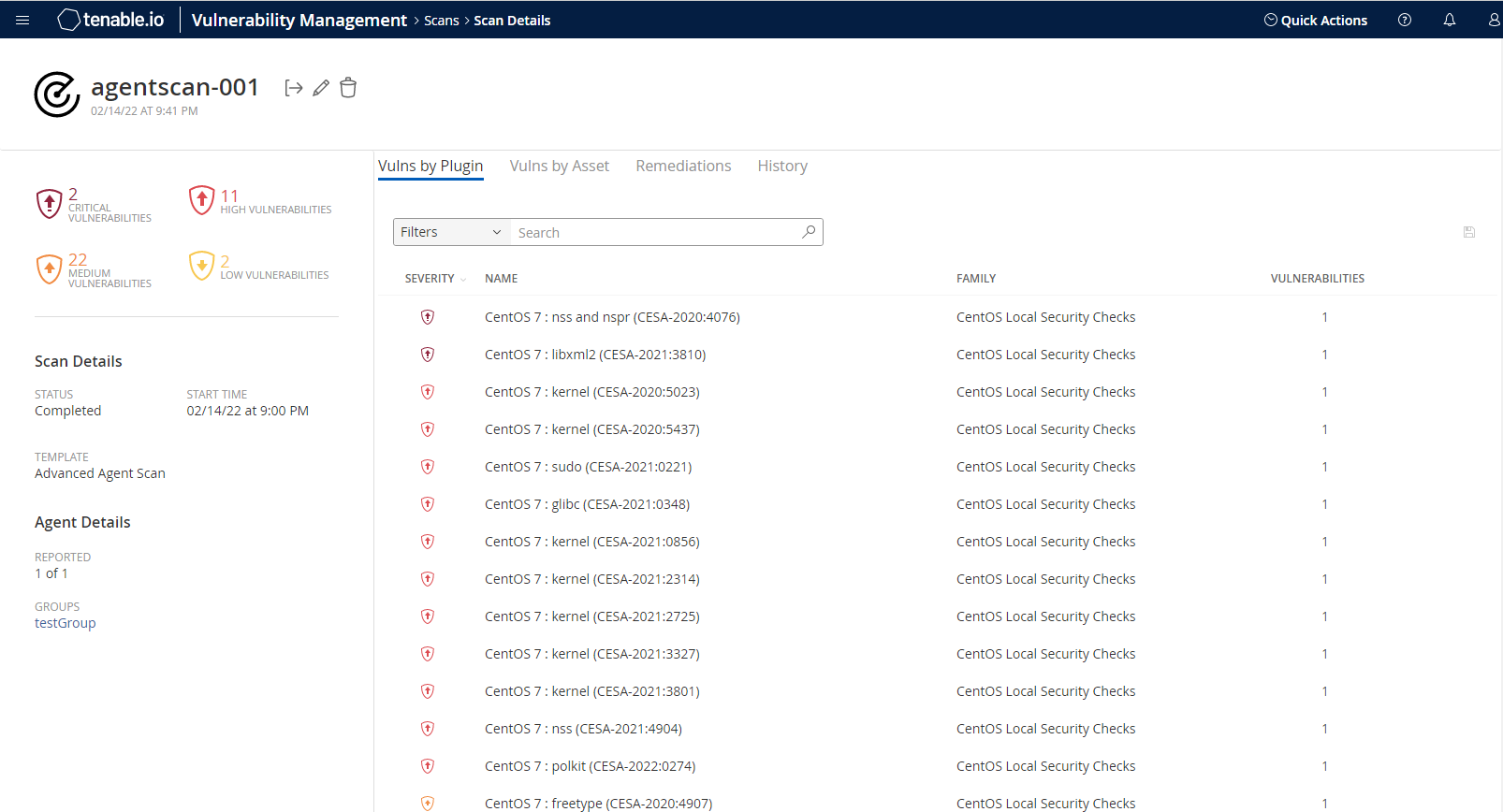Open CentOS 7 : kernel (CESA-2021:3327)

tap(592, 654)
